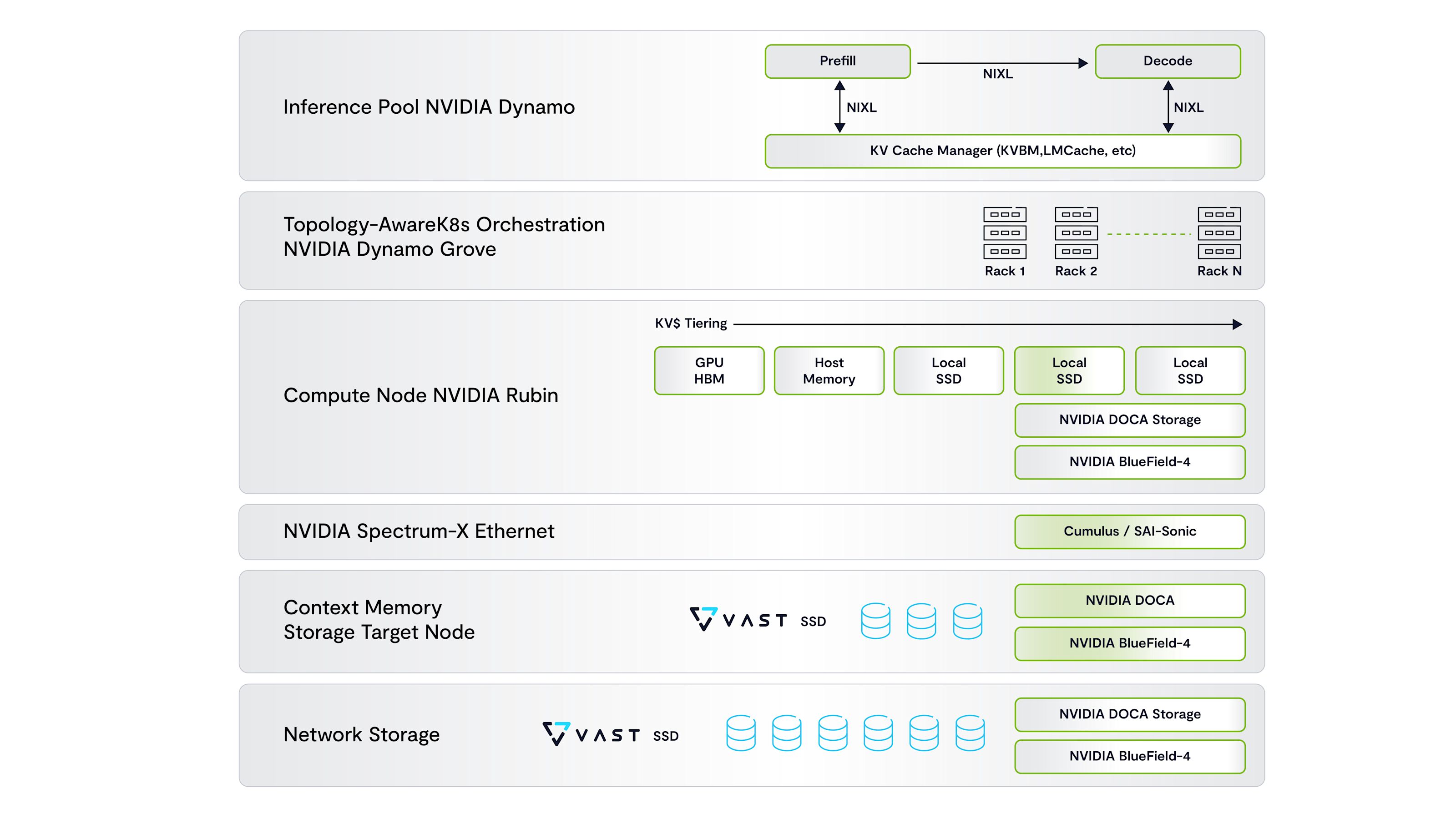Click the GPU HBM tier box

click(709, 370)
